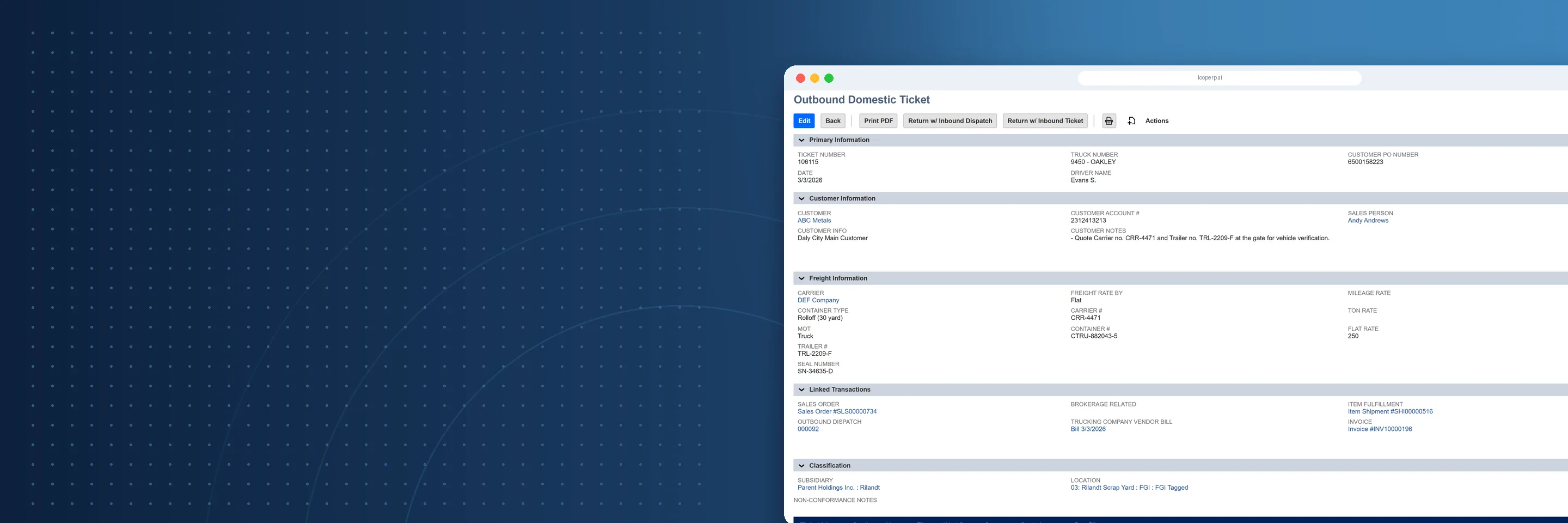Click driver name Evans S.

1083,180
